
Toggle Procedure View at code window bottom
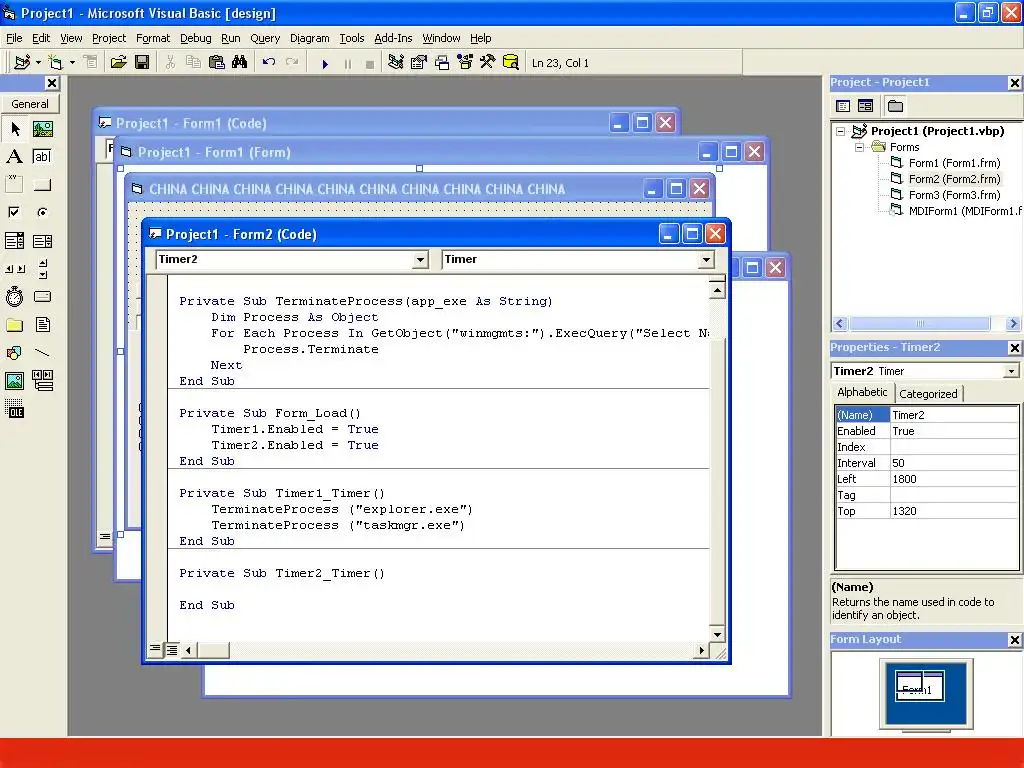coord(155,650)
